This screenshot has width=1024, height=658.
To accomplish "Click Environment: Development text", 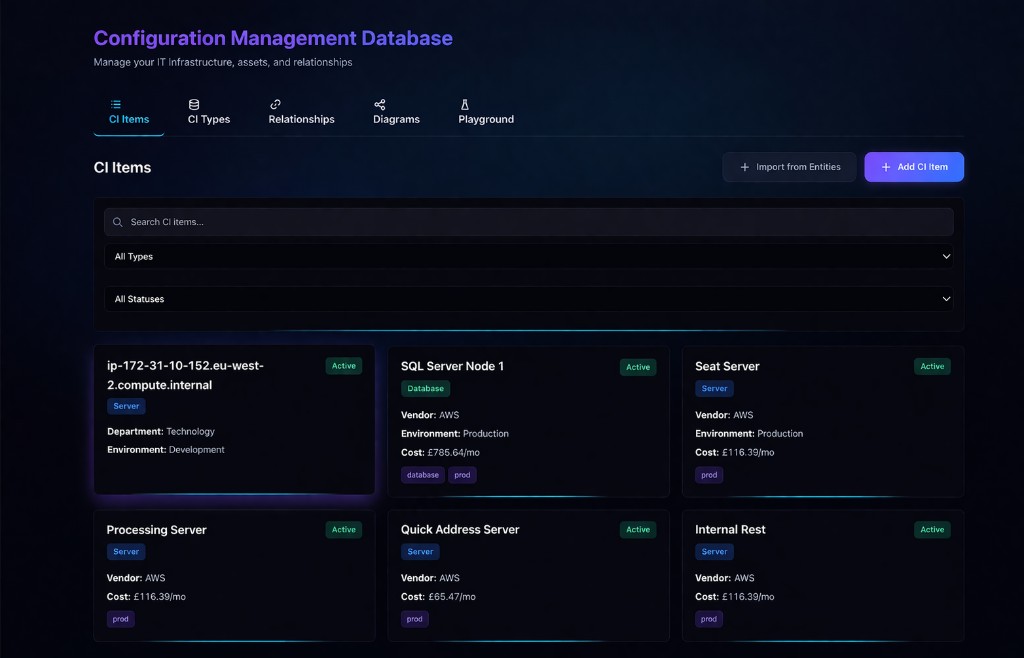I will (x=166, y=450).
